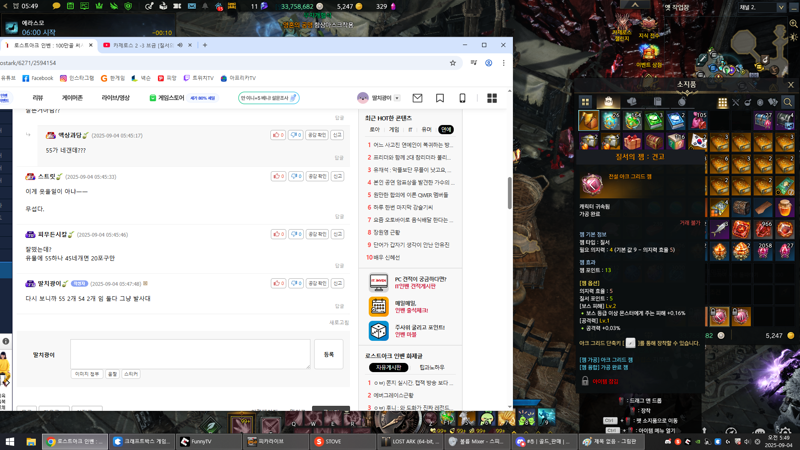Switch to LOST ARK taskbar window
Image resolution: width=800 pixels, height=450 pixels.
[409, 442]
